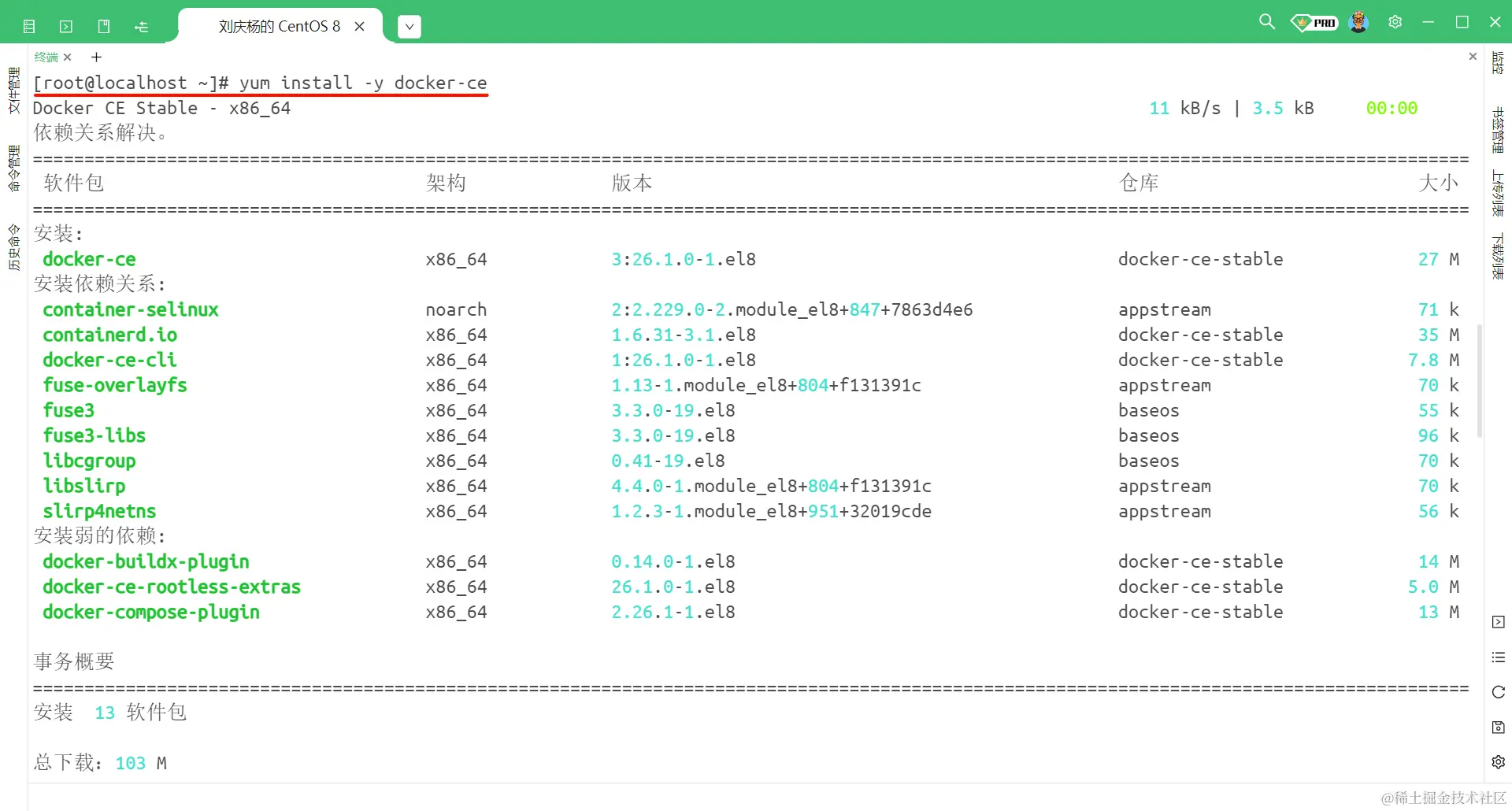This screenshot has height=811, width=1512.
Task: Click the terminal icon in the green title bar
Action: pyautogui.click(x=66, y=27)
